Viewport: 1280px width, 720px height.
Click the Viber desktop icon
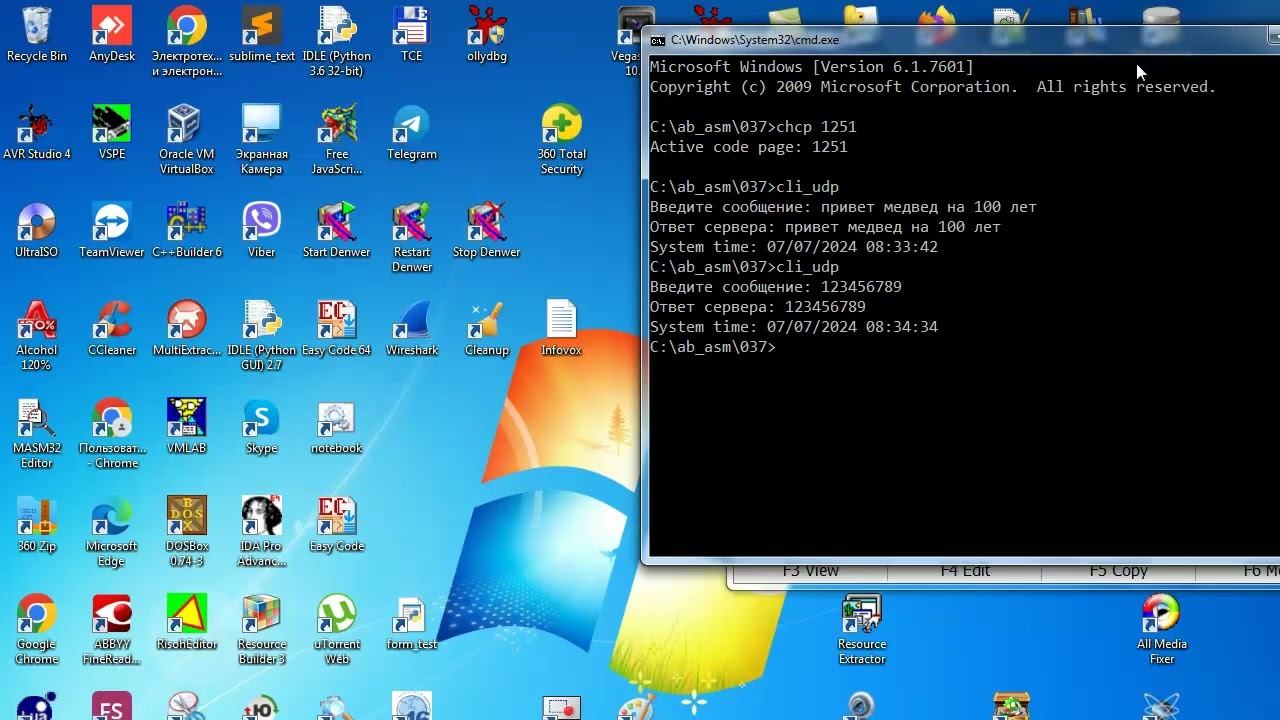262,231
